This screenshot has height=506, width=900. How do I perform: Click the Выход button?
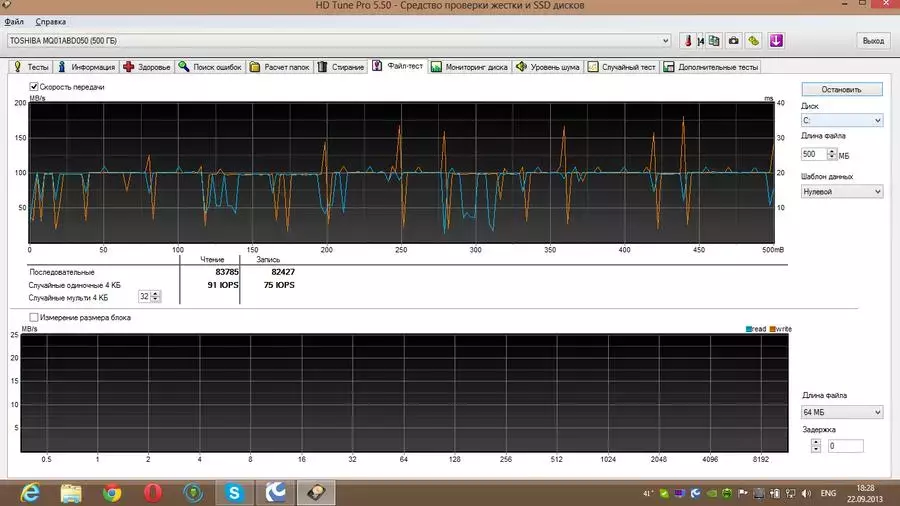(x=873, y=41)
